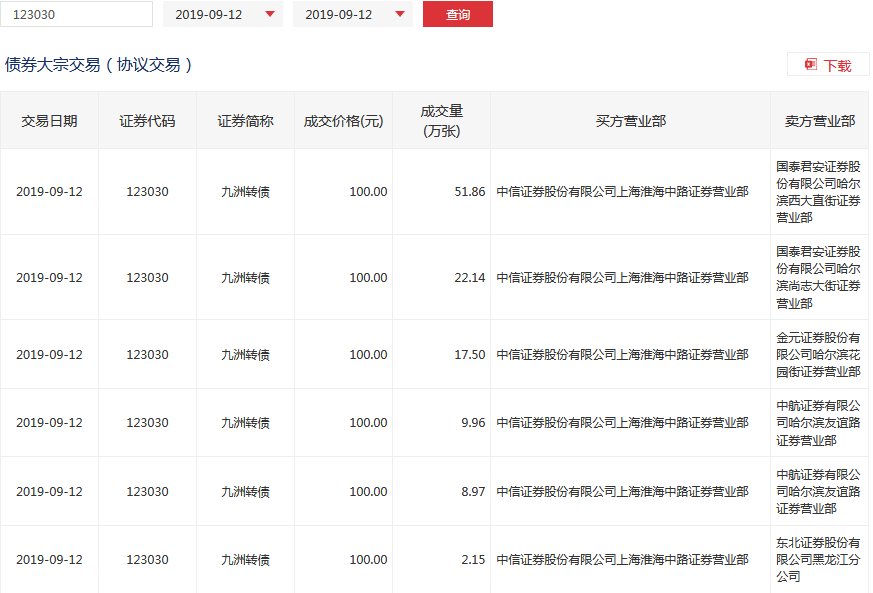Click the 买方营业部 column header
The width and height of the screenshot is (873, 593).
click(630, 121)
